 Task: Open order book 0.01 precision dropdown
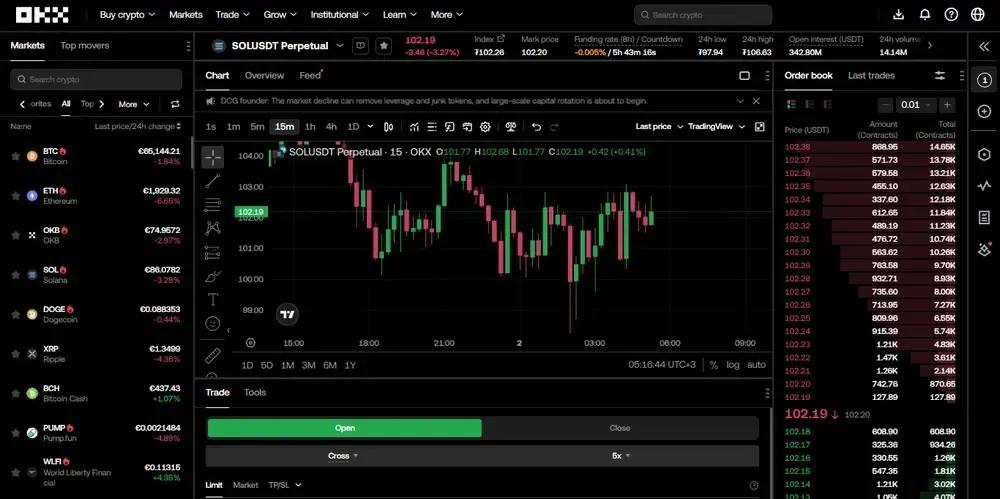(x=916, y=105)
